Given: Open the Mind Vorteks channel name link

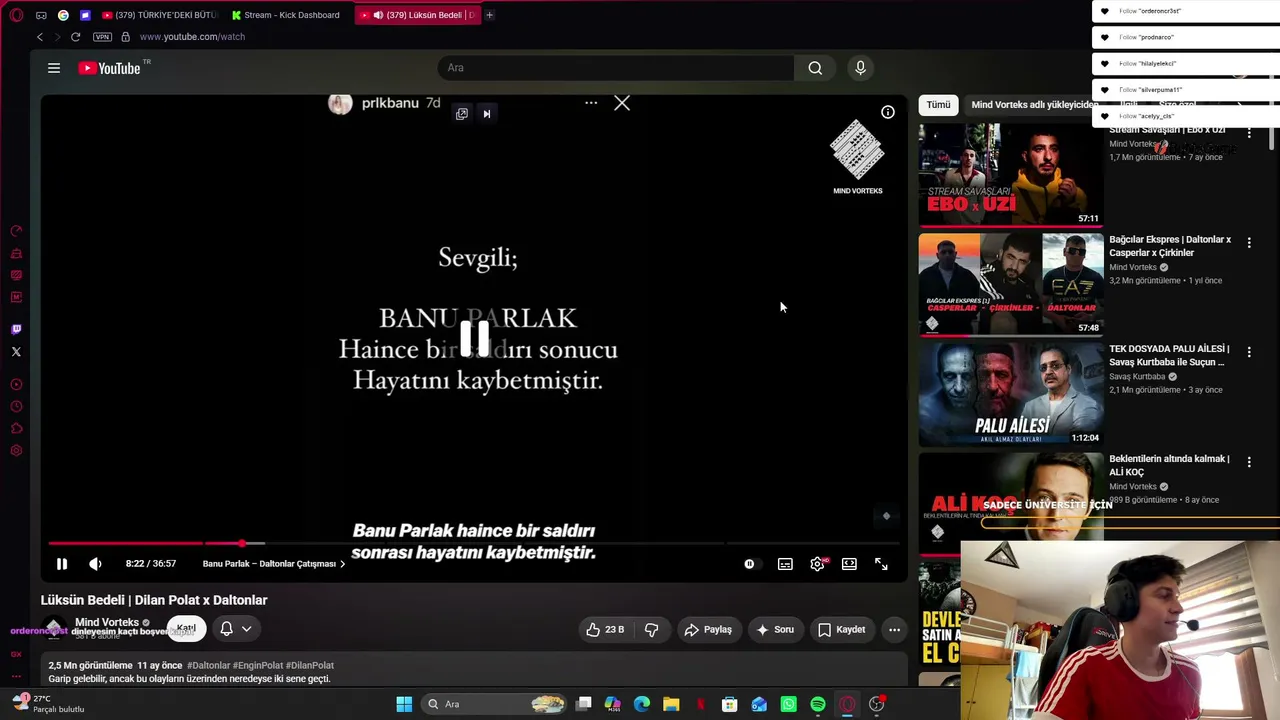Looking at the screenshot, I should (x=107, y=622).
